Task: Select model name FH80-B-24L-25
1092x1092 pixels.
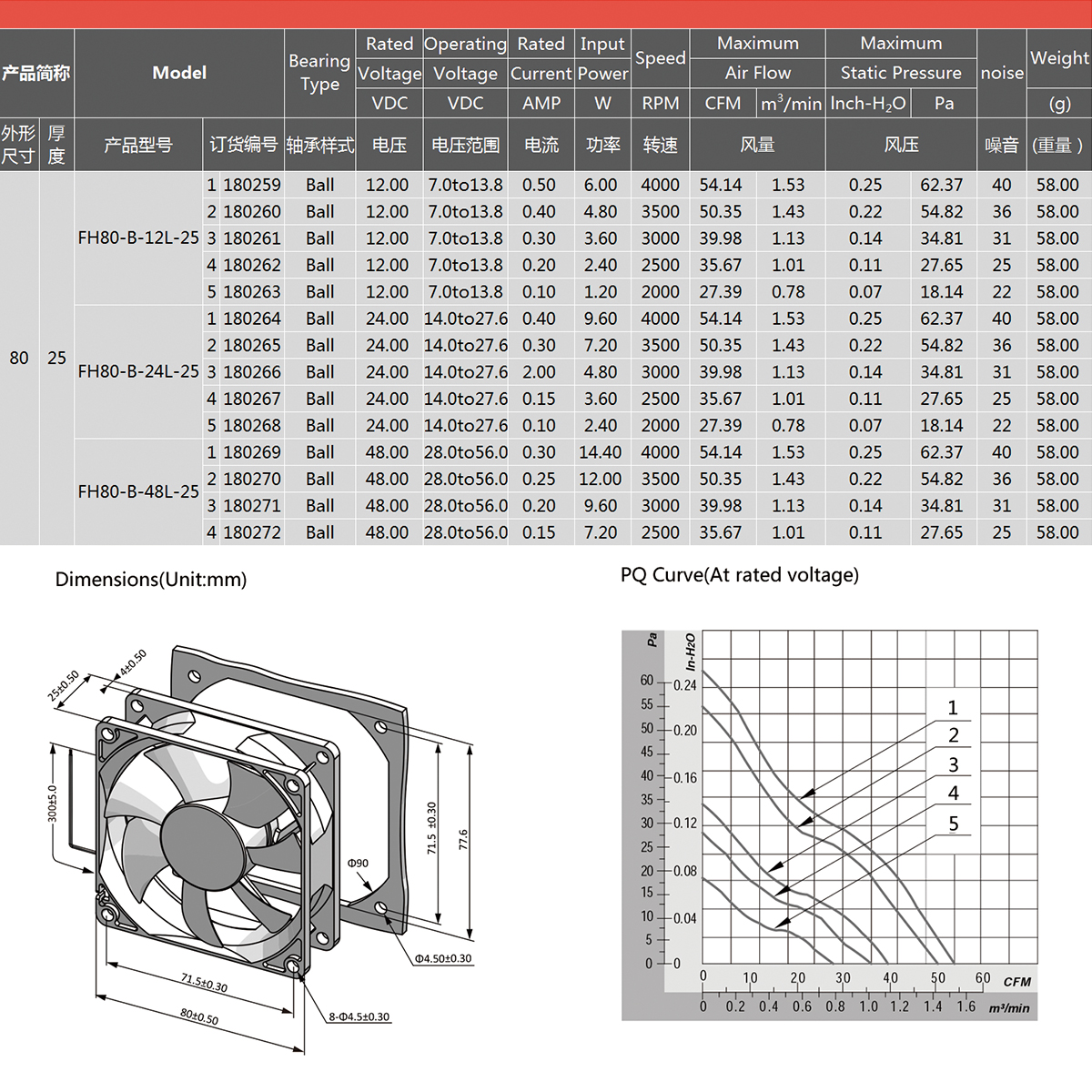Action: (138, 371)
